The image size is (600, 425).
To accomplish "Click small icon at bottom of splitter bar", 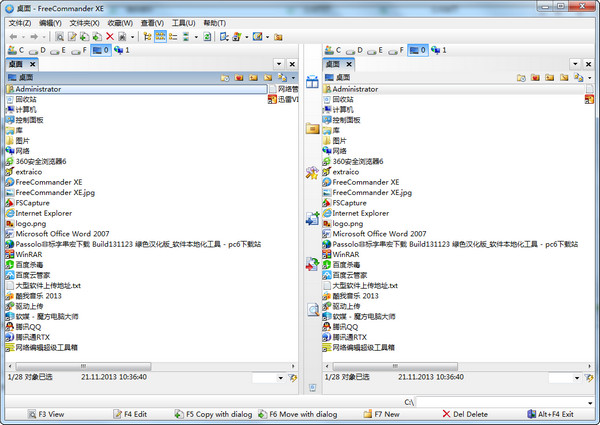I will 313,388.
